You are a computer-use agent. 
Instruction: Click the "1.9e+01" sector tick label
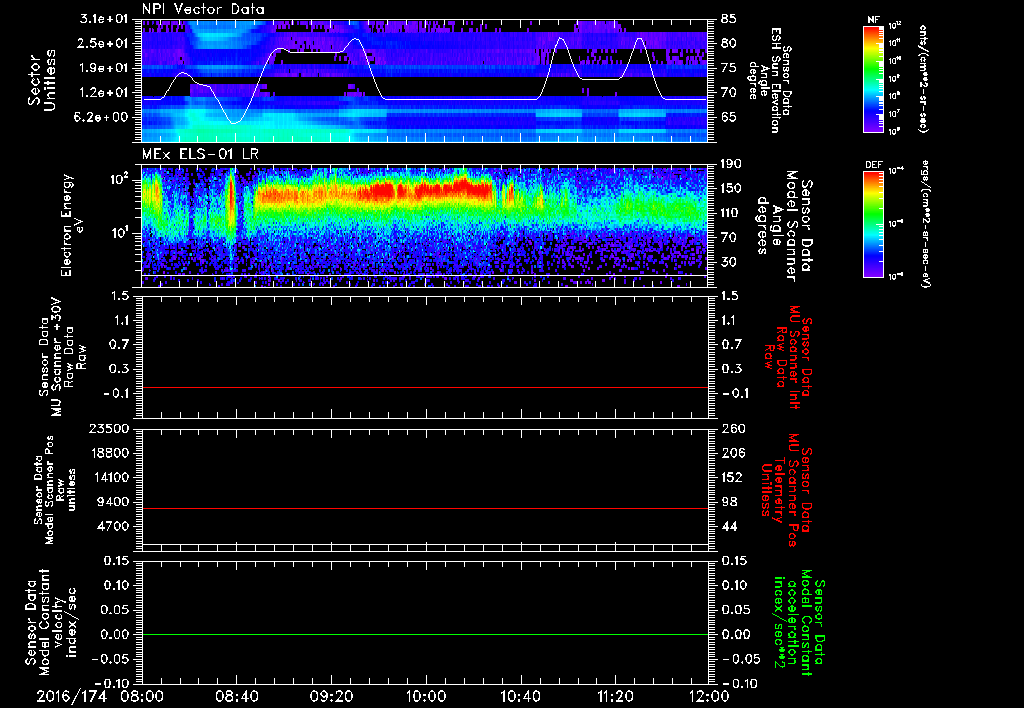pyautogui.click(x=104, y=68)
